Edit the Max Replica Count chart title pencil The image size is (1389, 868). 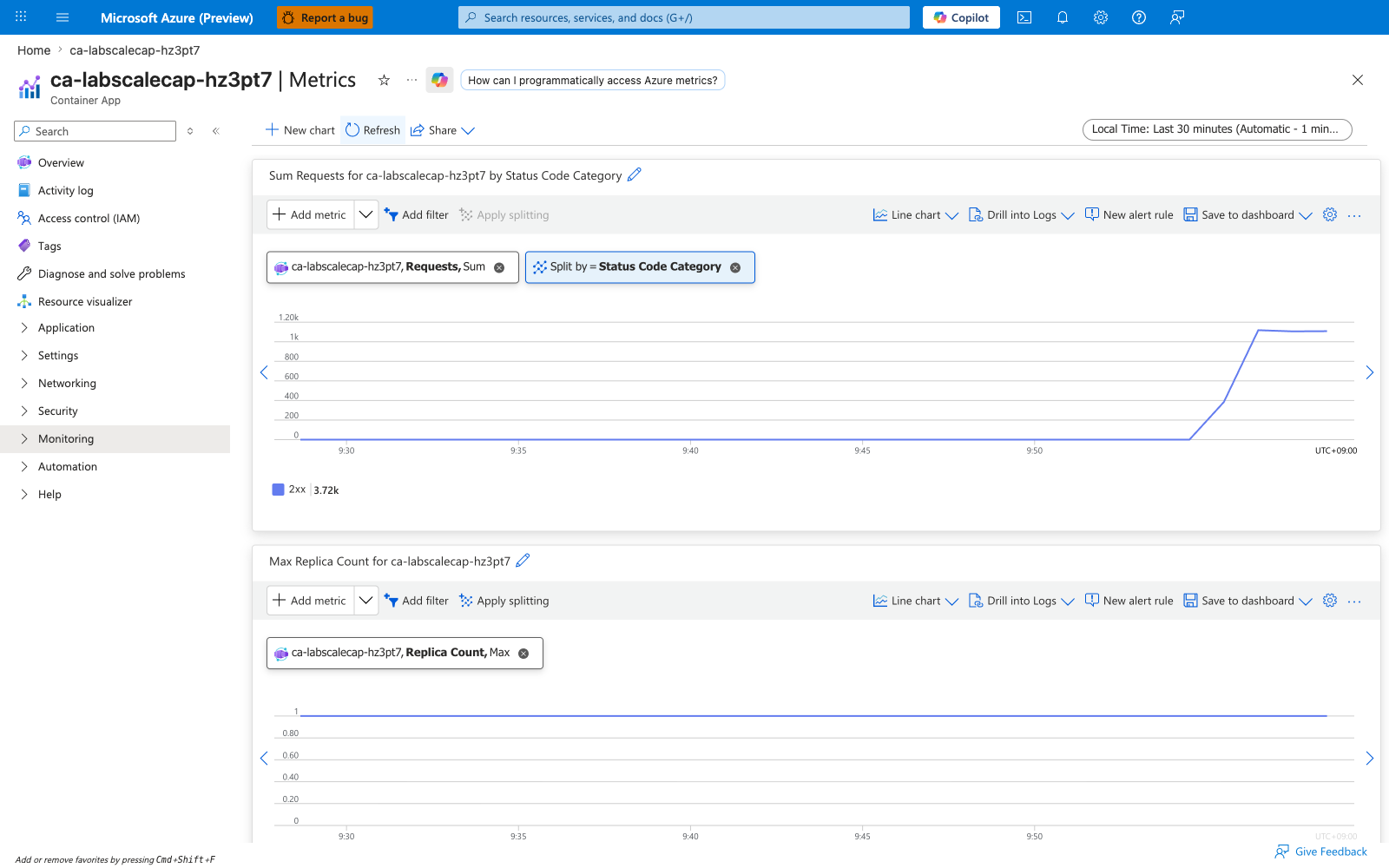[x=523, y=561]
